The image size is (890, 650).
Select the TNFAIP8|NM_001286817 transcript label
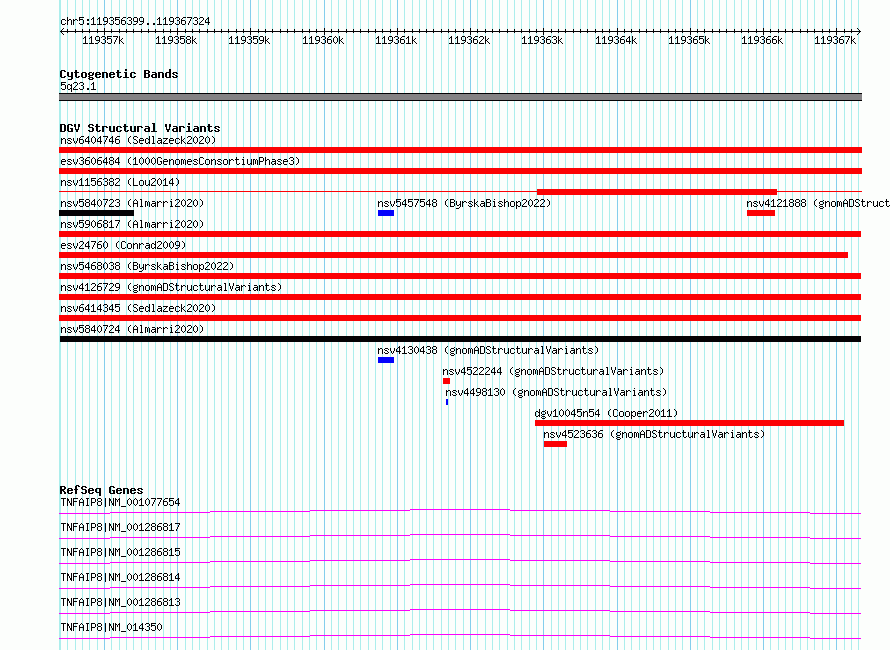pos(120,527)
